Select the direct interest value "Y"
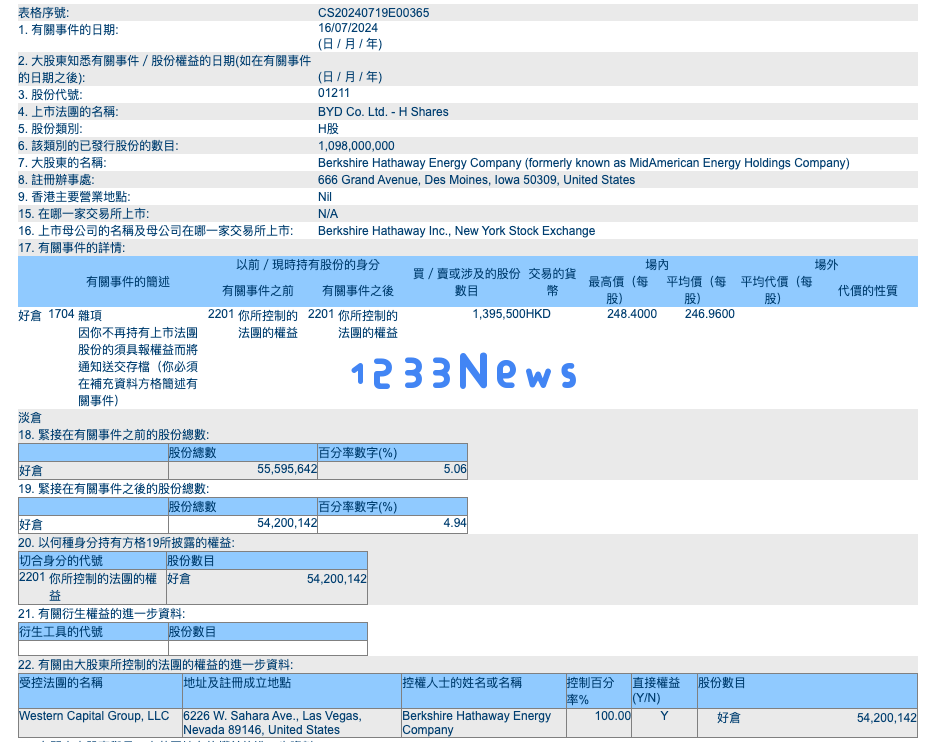This screenshot has height=742, width=926. point(664,716)
